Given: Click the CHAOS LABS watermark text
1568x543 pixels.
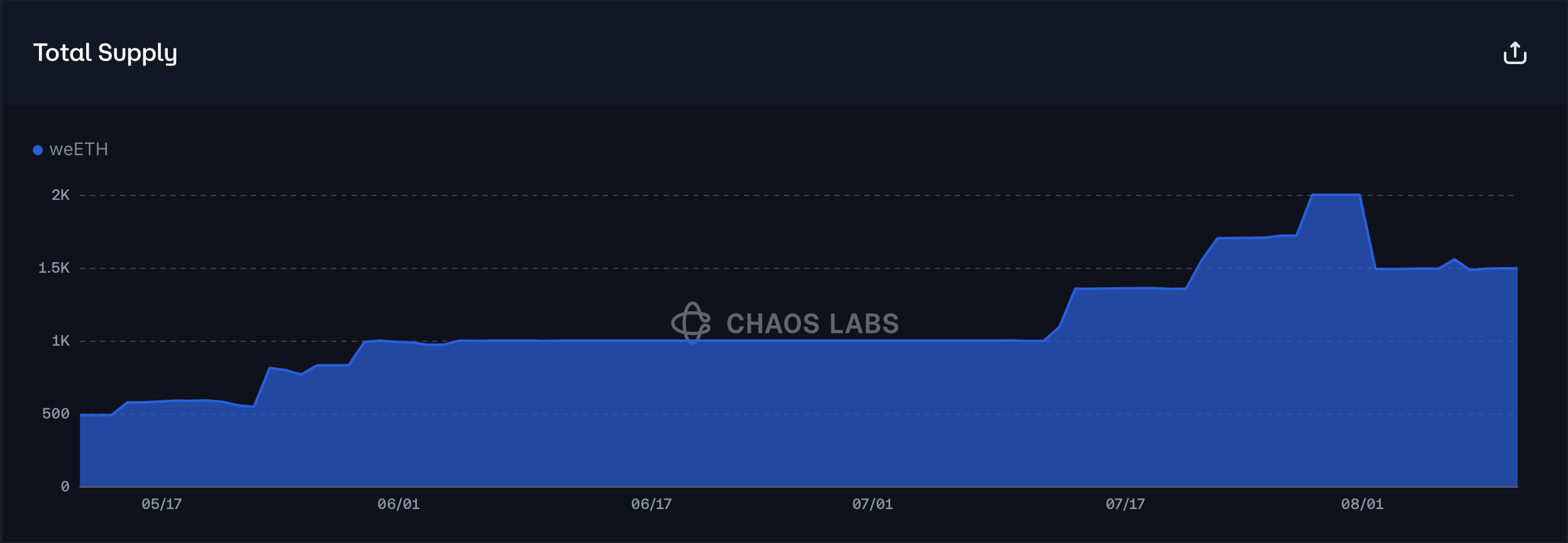Looking at the screenshot, I should (812, 324).
